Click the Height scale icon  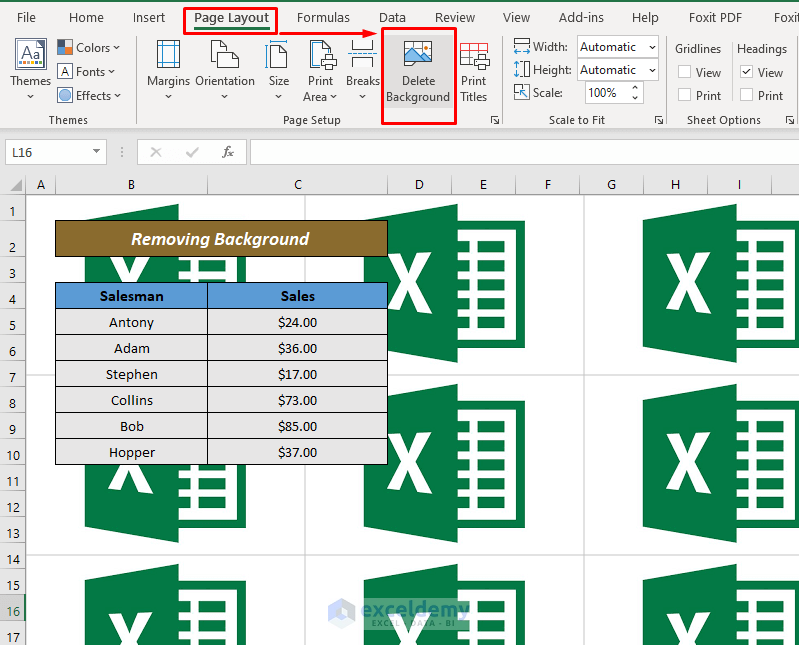522,69
